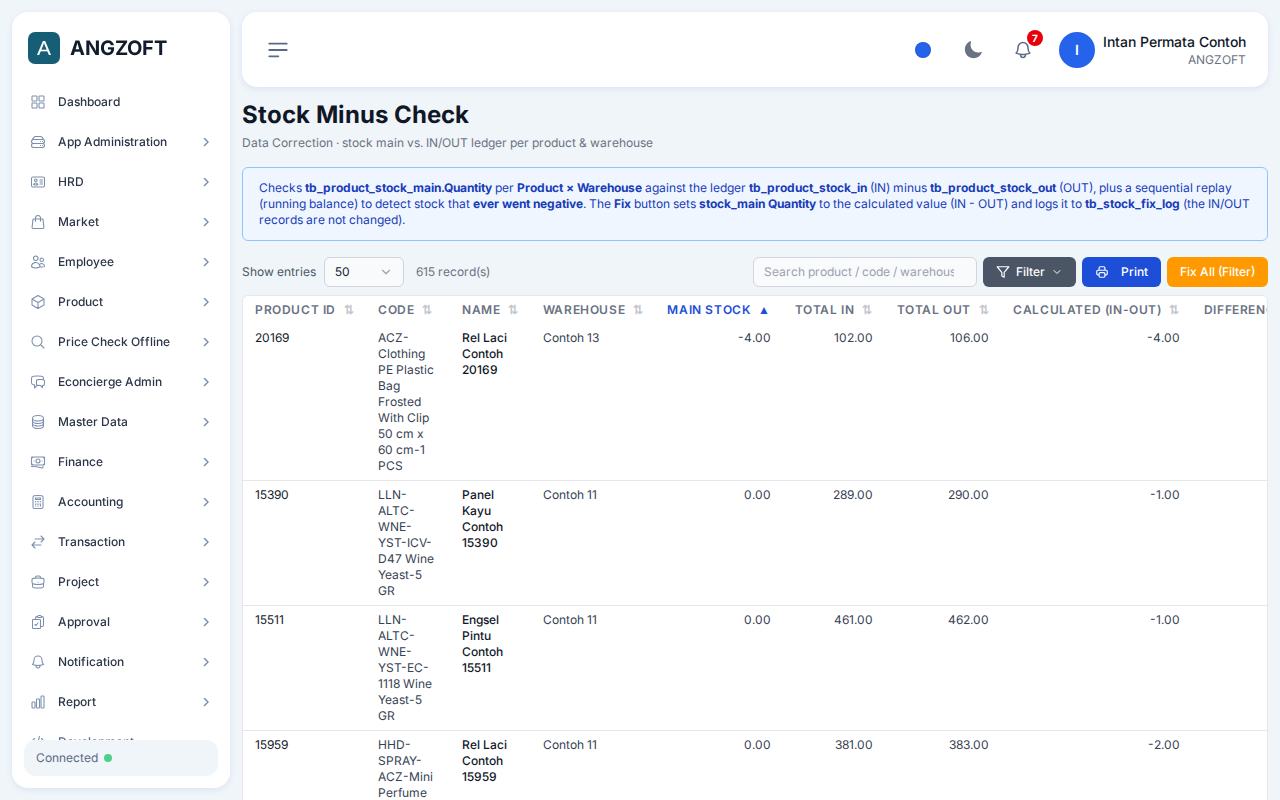
Task: Expand Report submenu chevron
Action: point(206,702)
